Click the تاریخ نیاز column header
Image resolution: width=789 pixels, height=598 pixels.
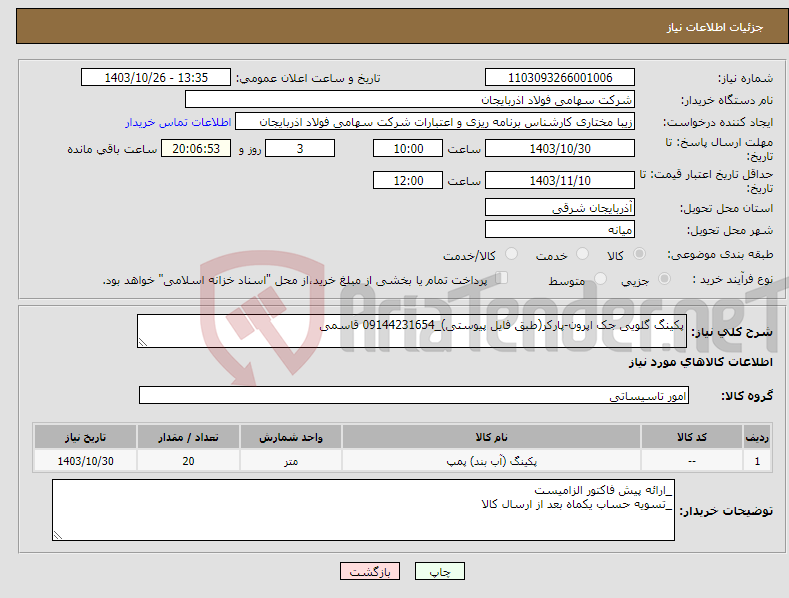point(86,437)
